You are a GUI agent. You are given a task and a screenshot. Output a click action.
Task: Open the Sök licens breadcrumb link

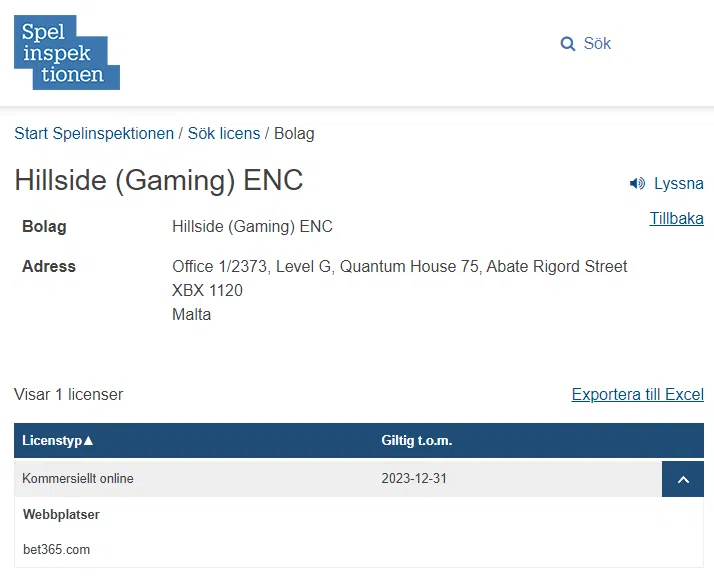click(x=224, y=133)
